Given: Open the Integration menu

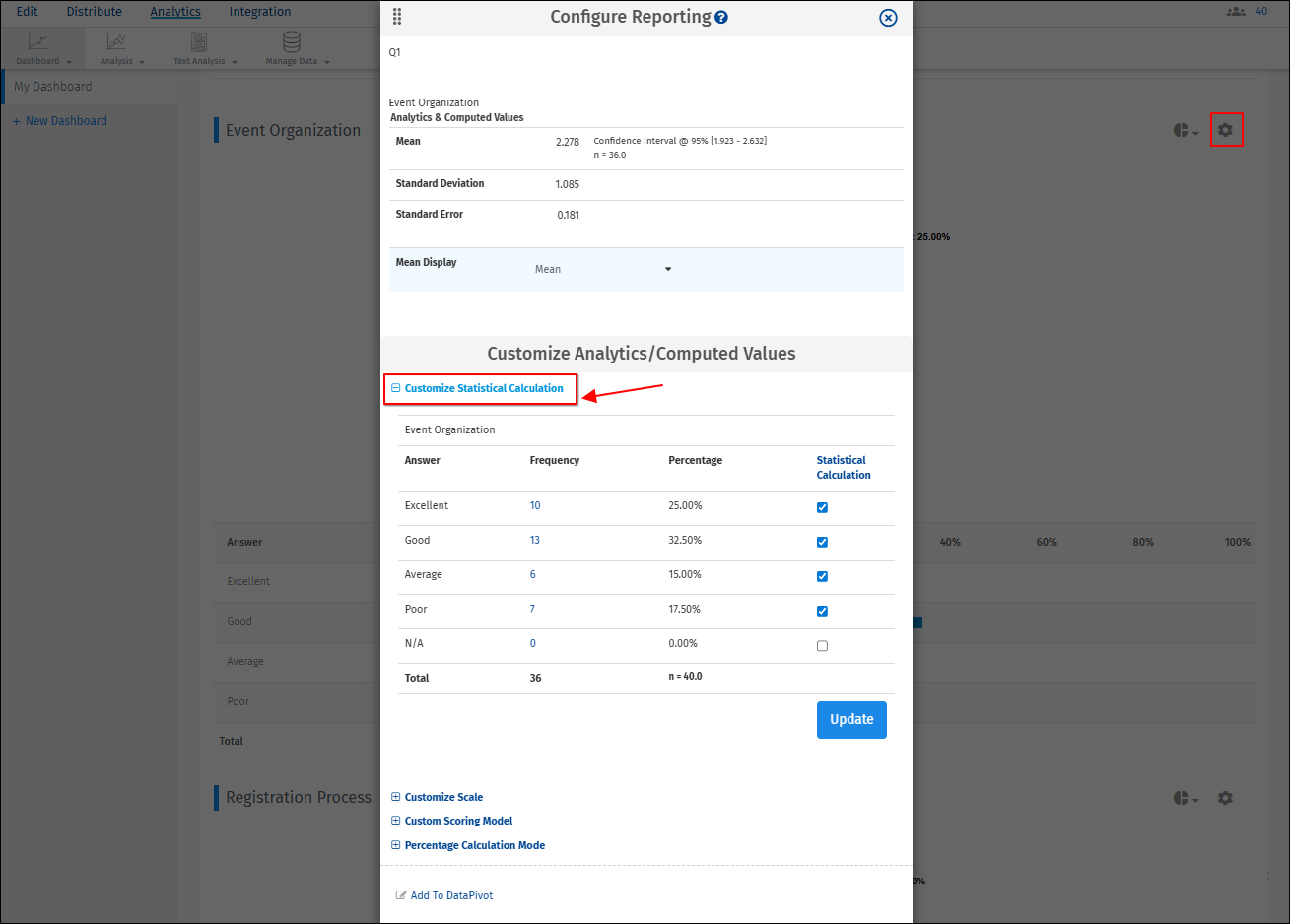Looking at the screenshot, I should (260, 12).
